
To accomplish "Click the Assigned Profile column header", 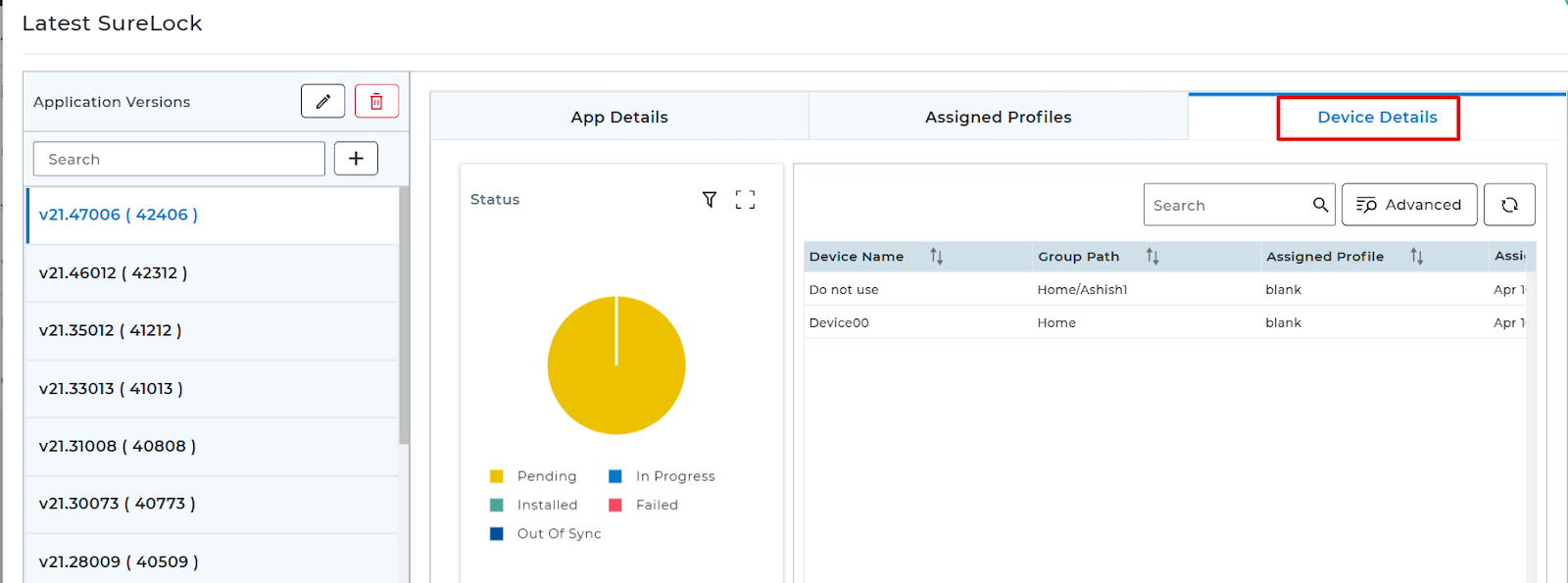I will [x=1325, y=257].
